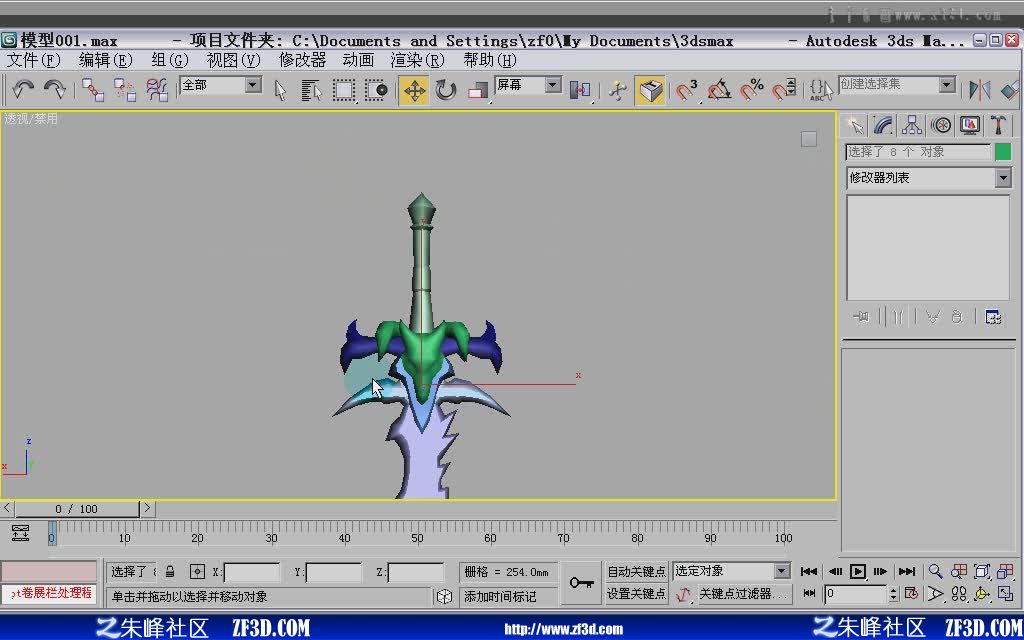Open the 编辑(E) menu
1024x640 pixels.
coord(105,60)
